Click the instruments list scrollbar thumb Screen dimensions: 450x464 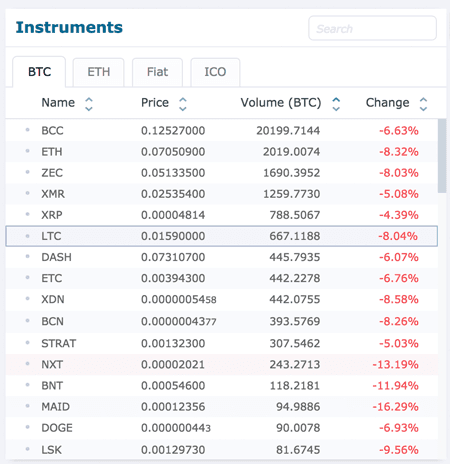click(442, 156)
